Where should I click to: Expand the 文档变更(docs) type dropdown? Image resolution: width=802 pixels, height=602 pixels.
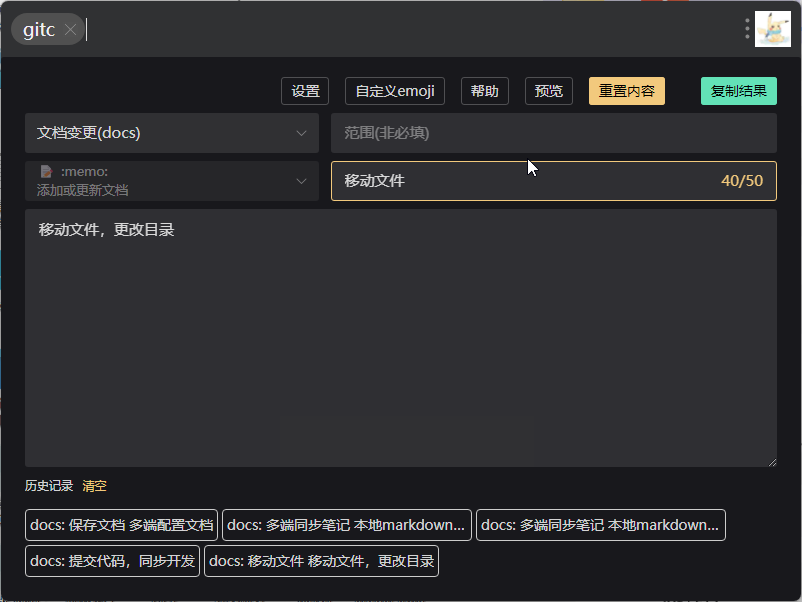(x=172, y=133)
